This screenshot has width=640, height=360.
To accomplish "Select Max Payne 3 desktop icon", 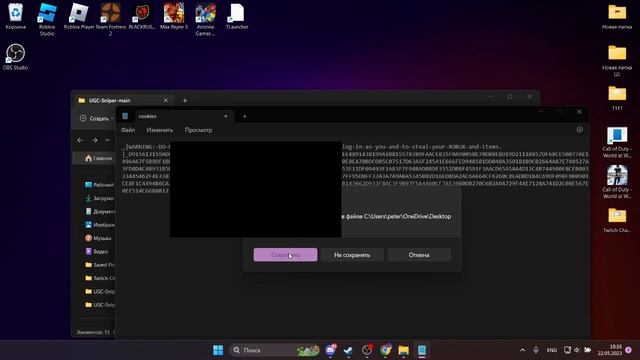I will pos(174,16).
